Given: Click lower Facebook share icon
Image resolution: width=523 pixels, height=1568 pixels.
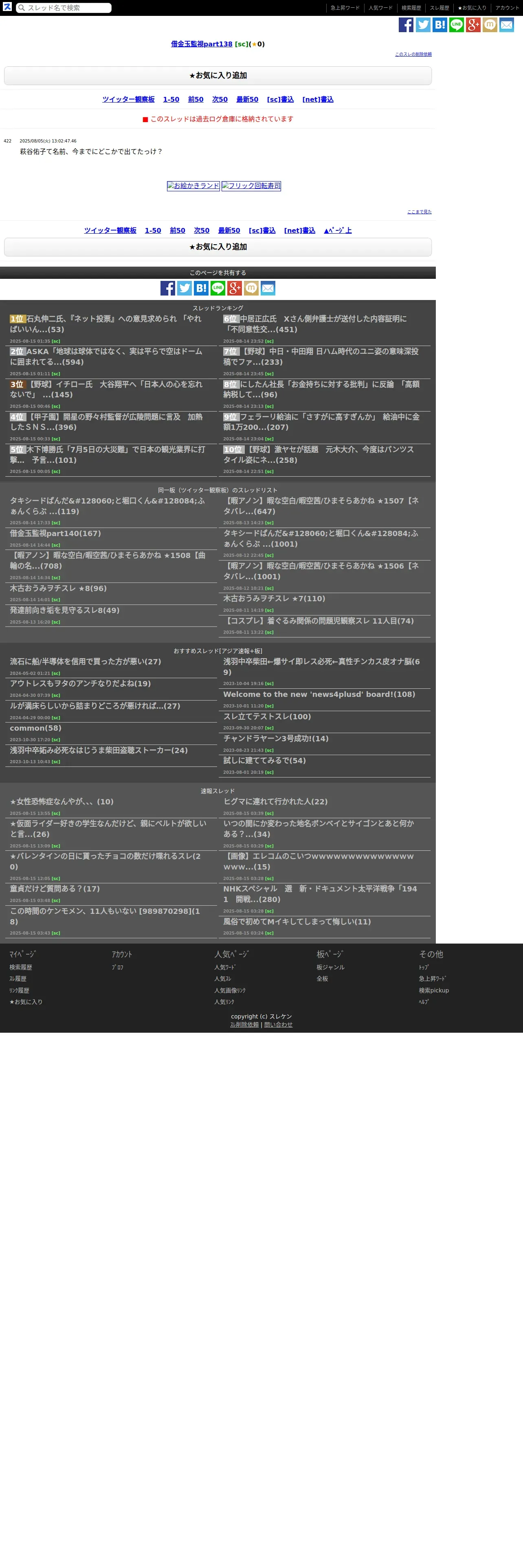Looking at the screenshot, I should 168,288.
